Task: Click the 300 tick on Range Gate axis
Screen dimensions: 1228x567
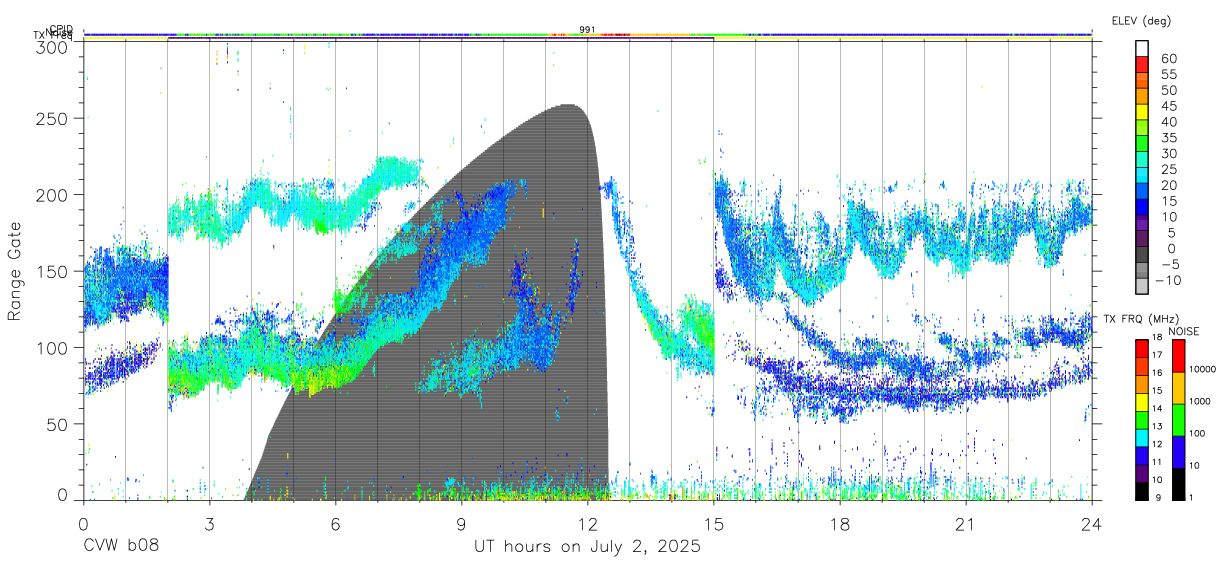Action: [x=50, y=47]
